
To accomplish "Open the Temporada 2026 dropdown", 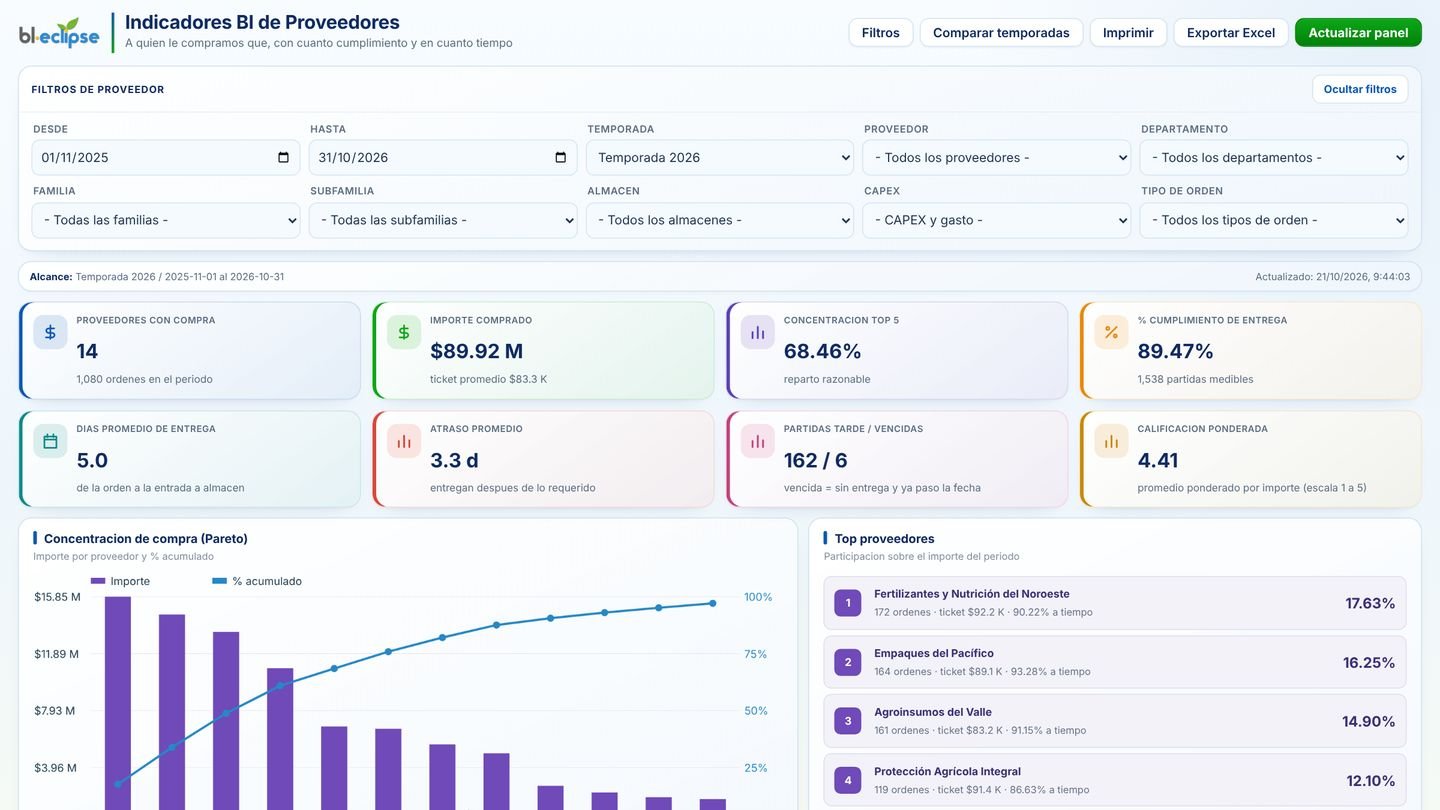I will pyautogui.click(x=720, y=158).
